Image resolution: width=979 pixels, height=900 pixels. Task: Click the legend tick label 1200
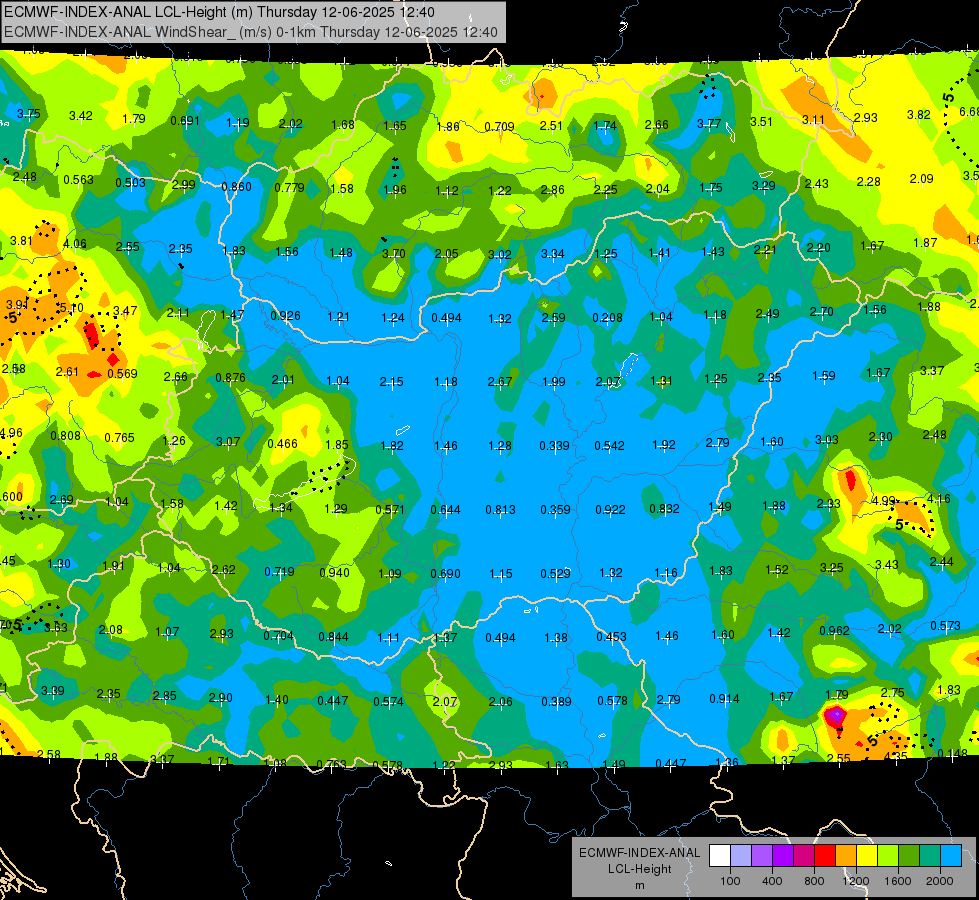coord(855,881)
